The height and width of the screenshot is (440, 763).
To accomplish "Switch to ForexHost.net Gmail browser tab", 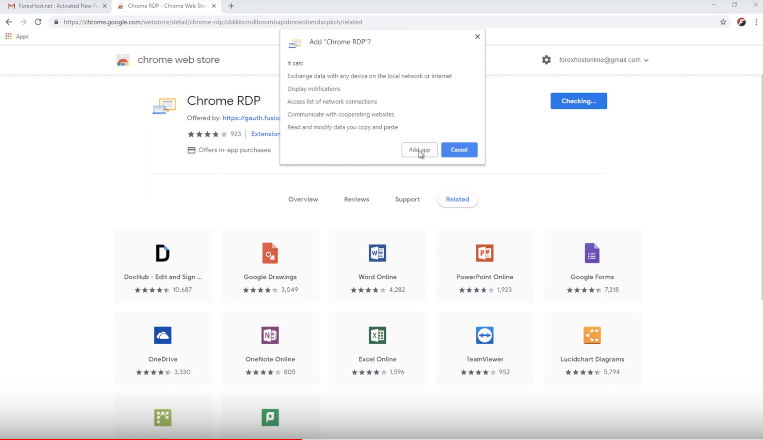I will point(54,6).
